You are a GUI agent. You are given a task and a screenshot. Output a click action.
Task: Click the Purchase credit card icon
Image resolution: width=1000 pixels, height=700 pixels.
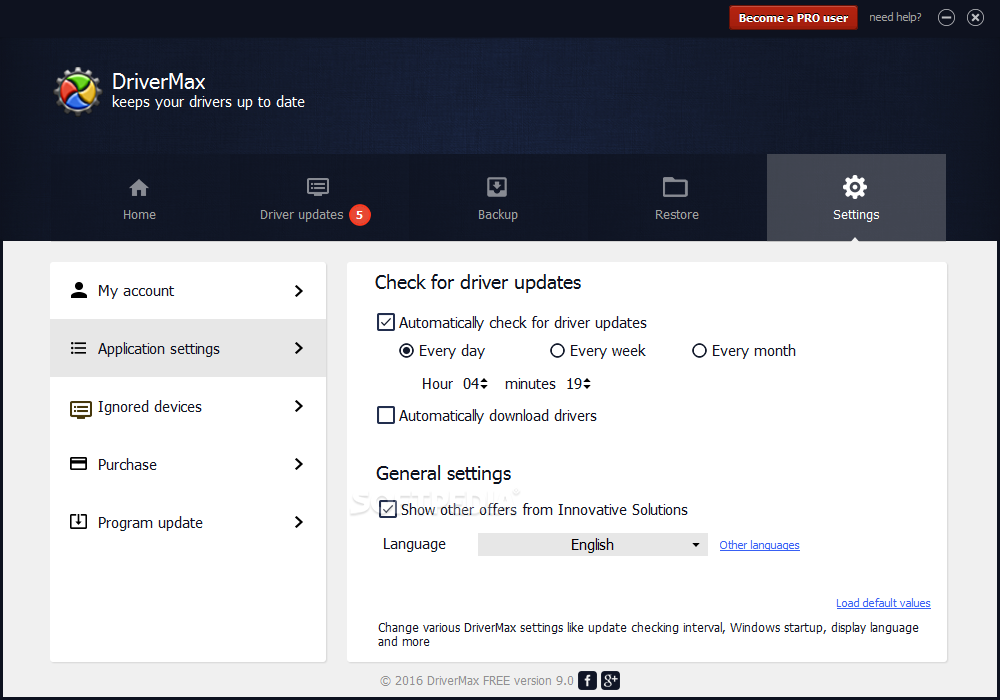click(x=78, y=463)
